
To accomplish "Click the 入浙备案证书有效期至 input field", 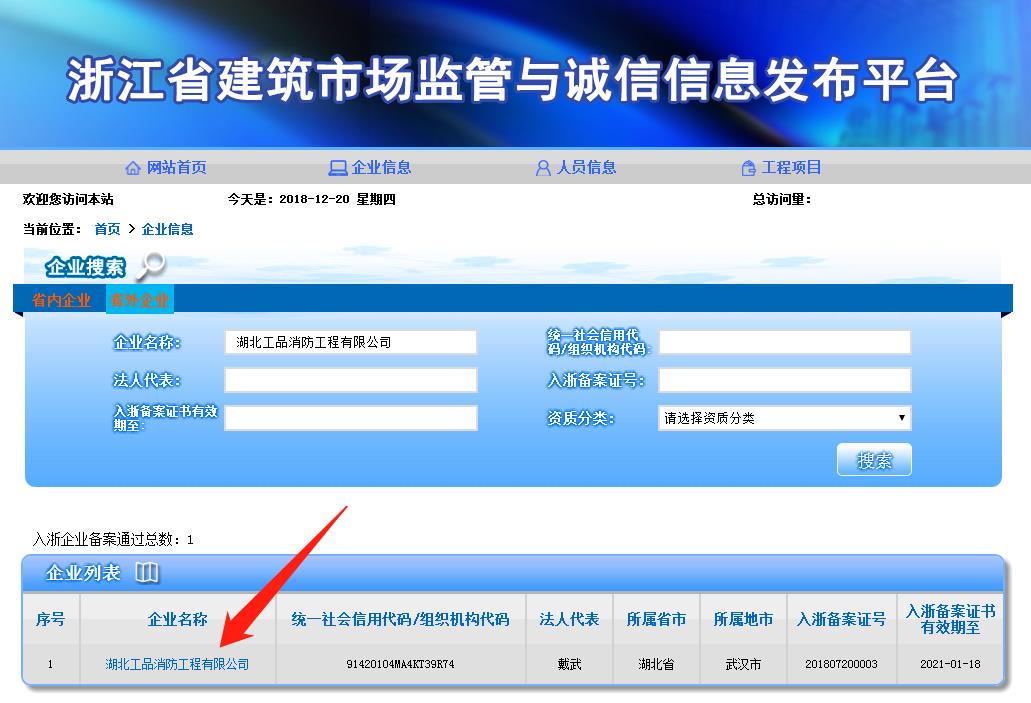I will point(350,418).
